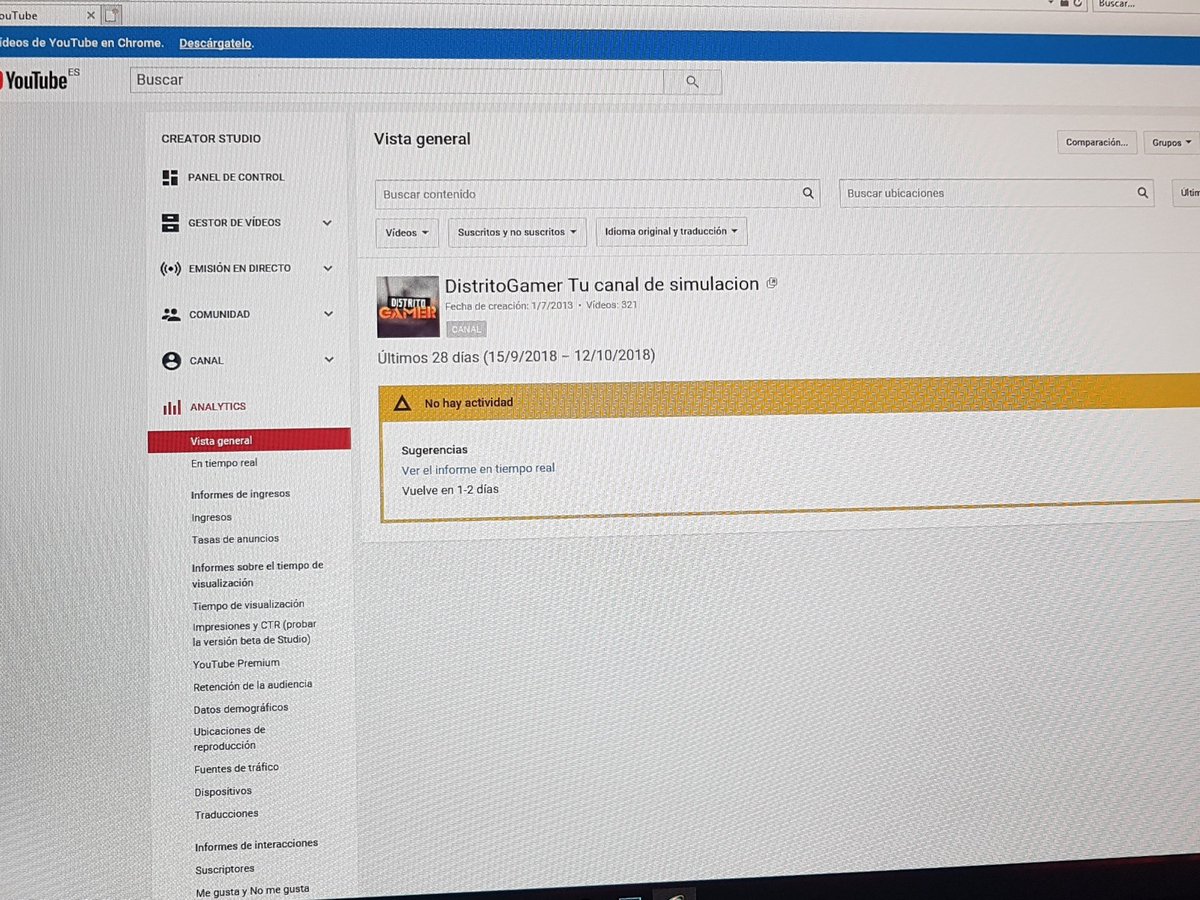The image size is (1200, 900).
Task: Click the Creator Studio heading
Action: click(x=211, y=139)
